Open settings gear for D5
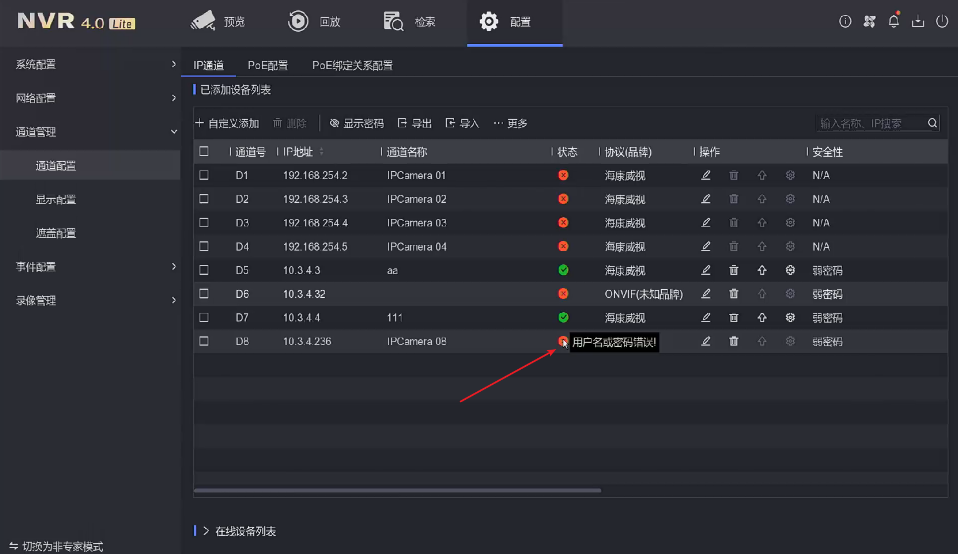This screenshot has height=554, width=958. [790, 270]
